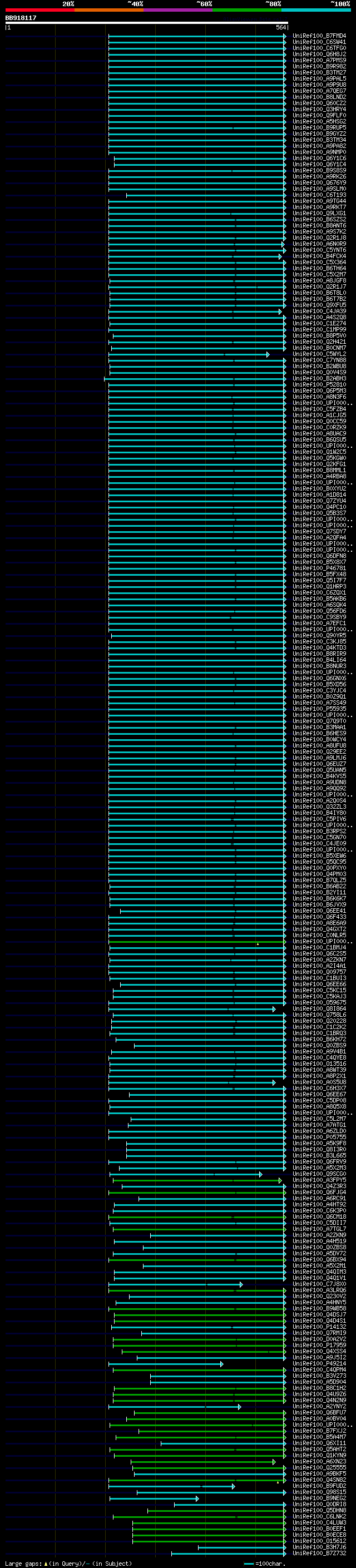
Task: Click the UniRef100_B9WB58 label
Action: [x=319, y=1308]
